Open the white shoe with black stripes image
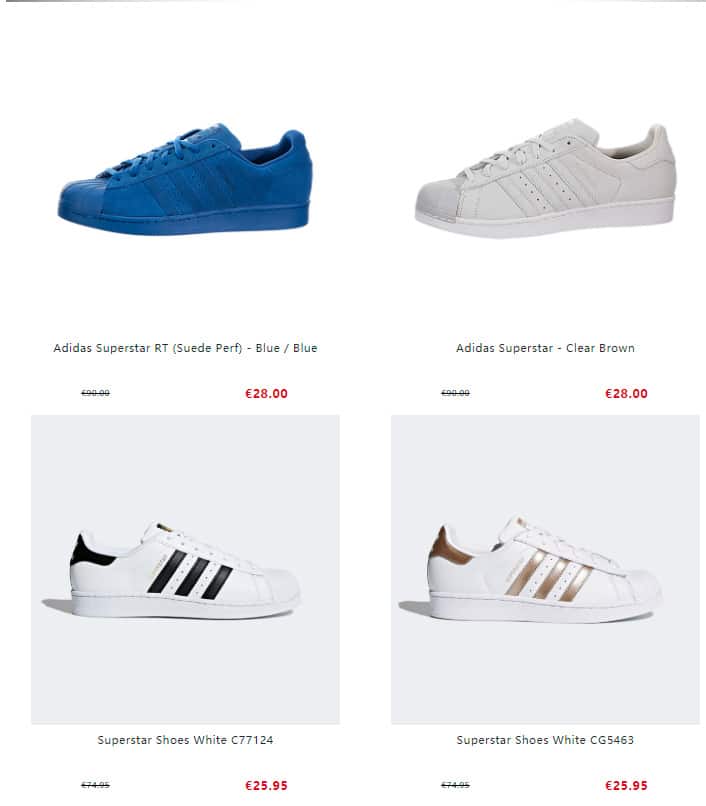The height and width of the screenshot is (806, 706). pyautogui.click(x=185, y=570)
